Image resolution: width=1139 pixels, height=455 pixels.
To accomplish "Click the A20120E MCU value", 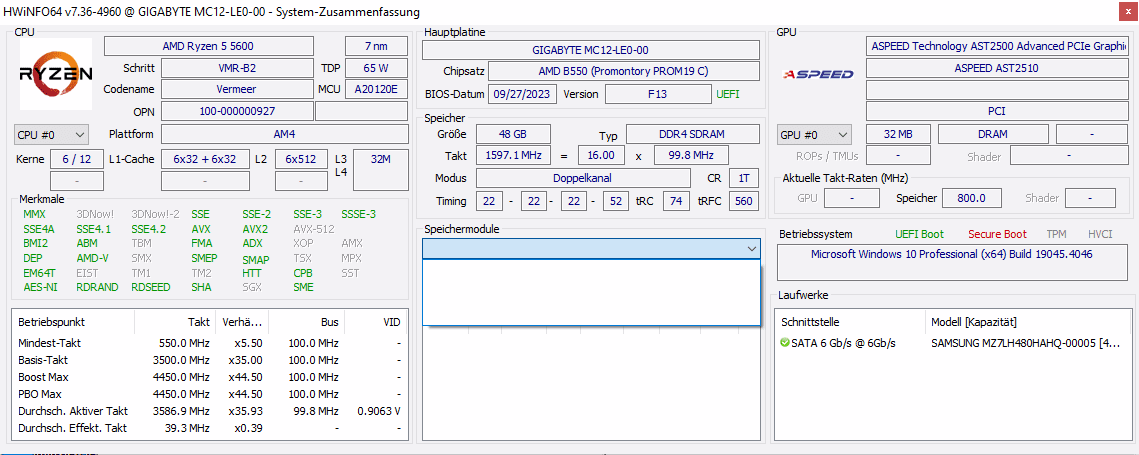I will [x=376, y=89].
